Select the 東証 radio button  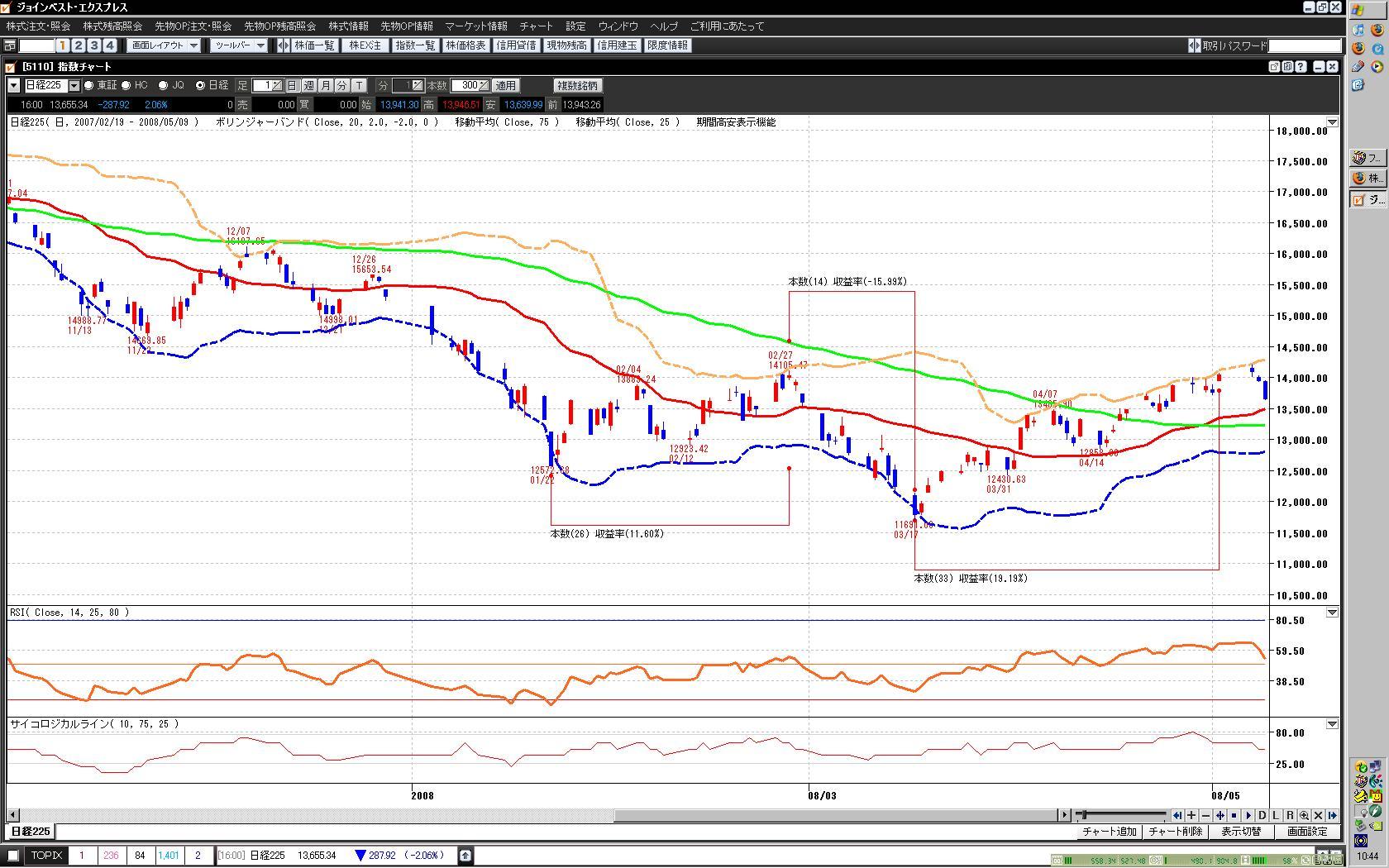point(88,85)
